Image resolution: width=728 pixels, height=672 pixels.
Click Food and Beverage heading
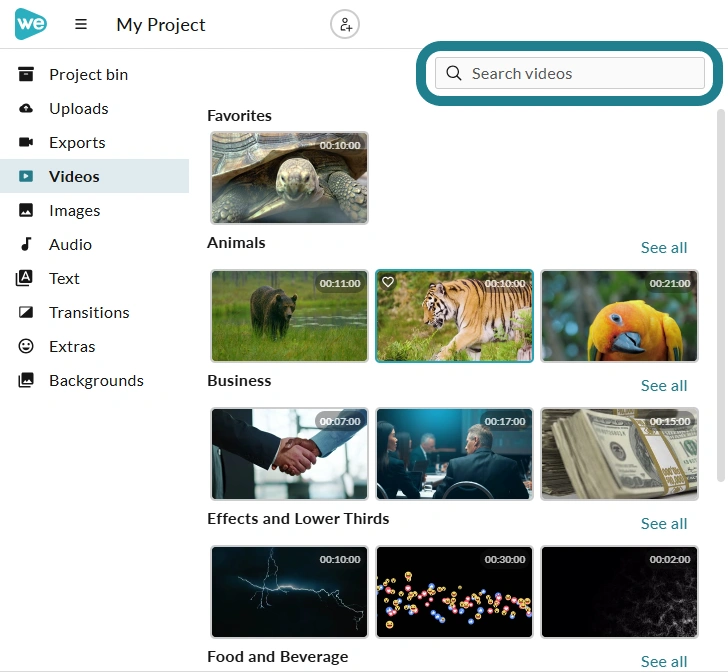[278, 657]
